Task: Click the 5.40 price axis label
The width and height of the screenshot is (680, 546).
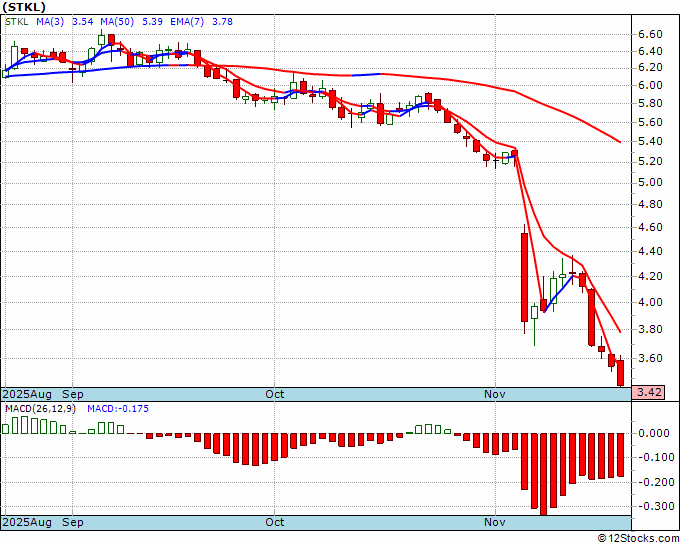Action: [650, 141]
